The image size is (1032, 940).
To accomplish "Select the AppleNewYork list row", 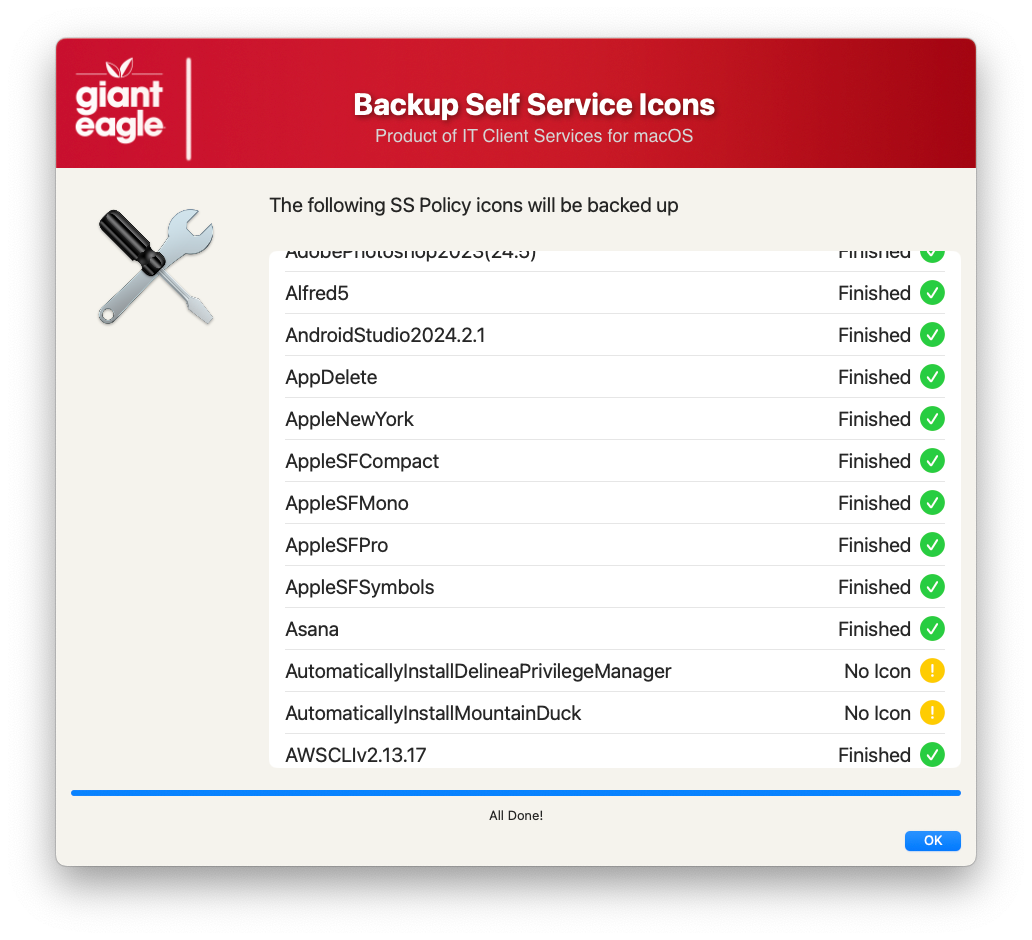I will click(615, 419).
